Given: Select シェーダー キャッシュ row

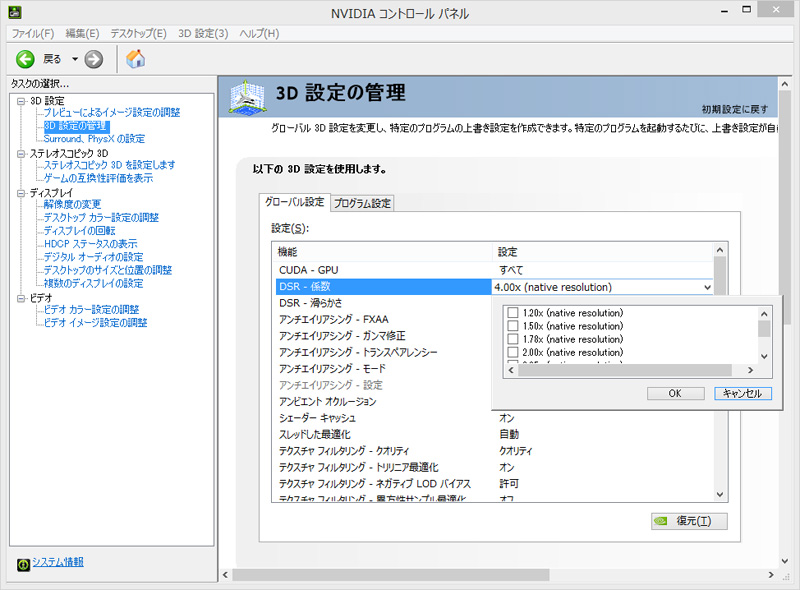Looking at the screenshot, I should [494, 418].
